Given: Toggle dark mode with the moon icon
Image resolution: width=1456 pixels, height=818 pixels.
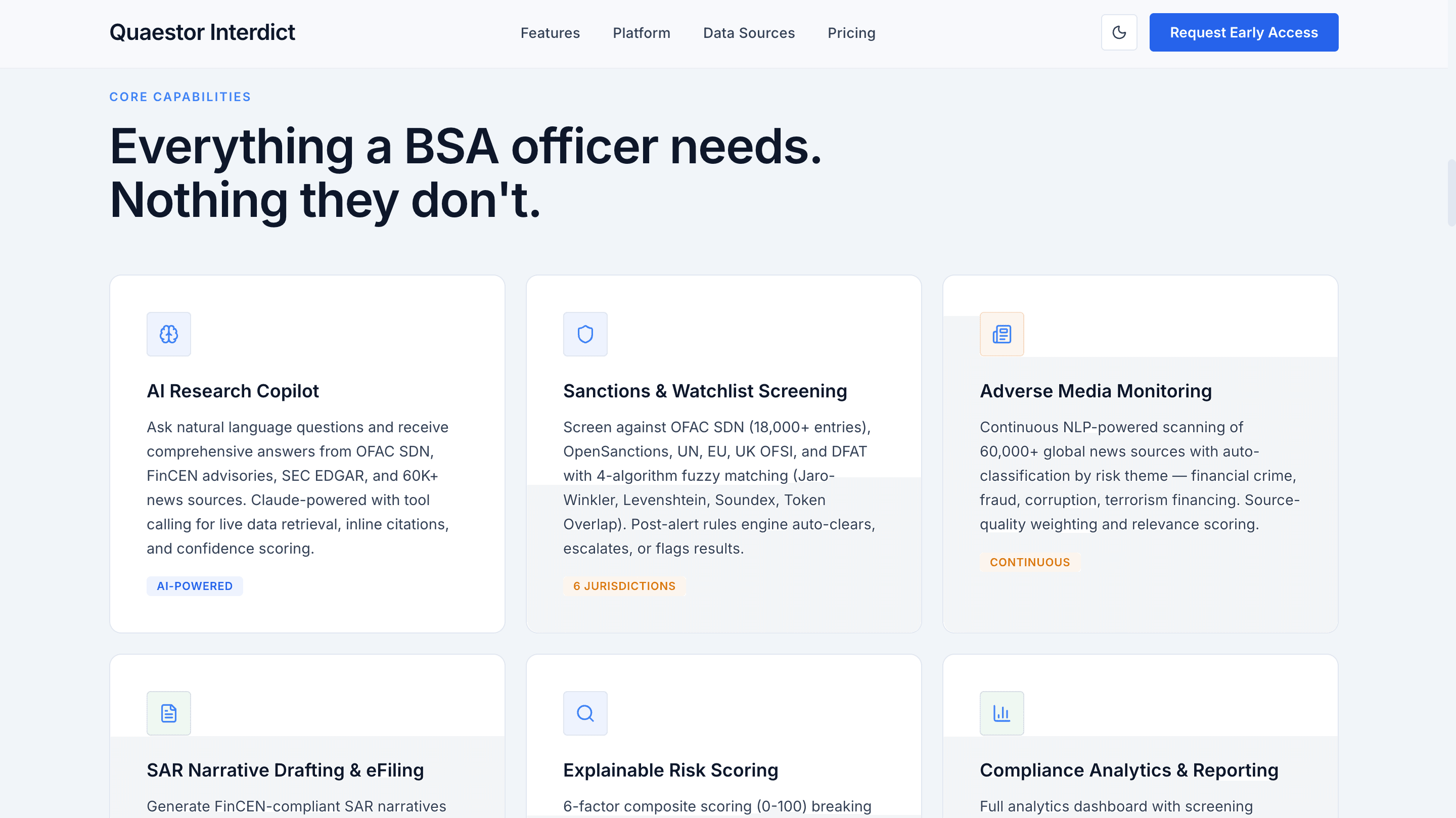Looking at the screenshot, I should pyautogui.click(x=1119, y=32).
